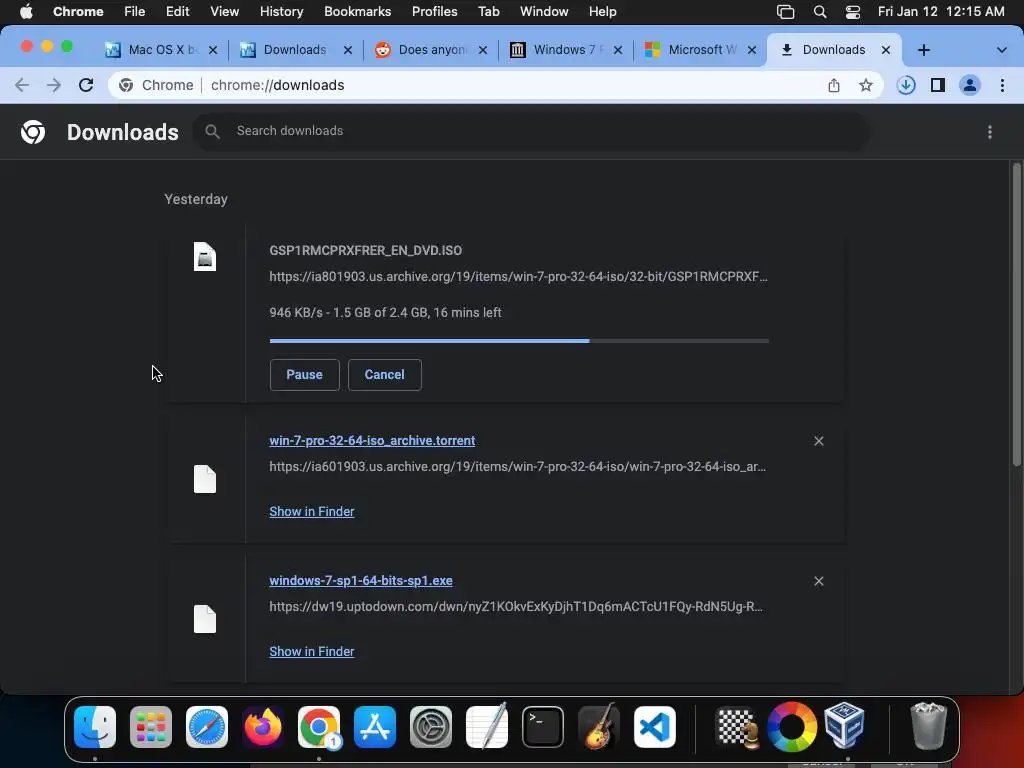Image resolution: width=1024 pixels, height=768 pixels.
Task: Open VirtualBox from the Dock
Action: 844,725
